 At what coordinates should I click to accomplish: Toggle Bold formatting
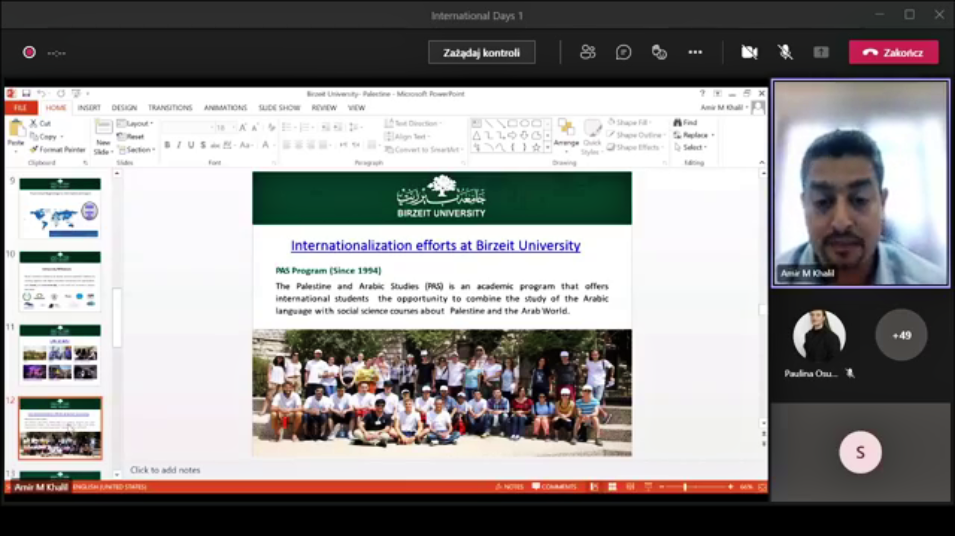[x=167, y=145]
